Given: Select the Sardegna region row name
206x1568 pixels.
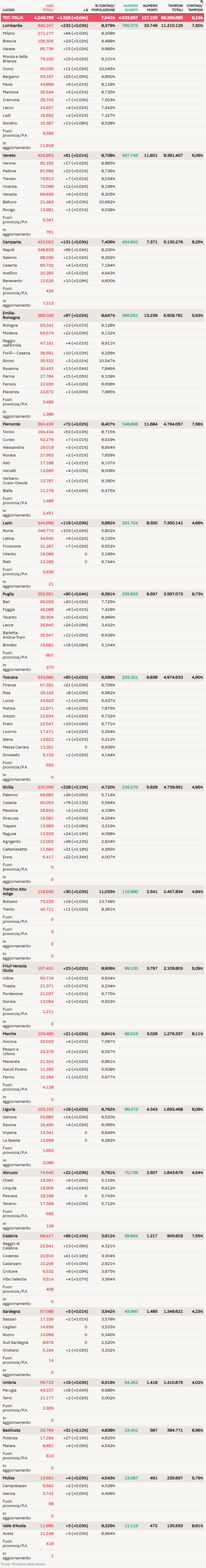Looking at the screenshot, I should click(12, 1311).
